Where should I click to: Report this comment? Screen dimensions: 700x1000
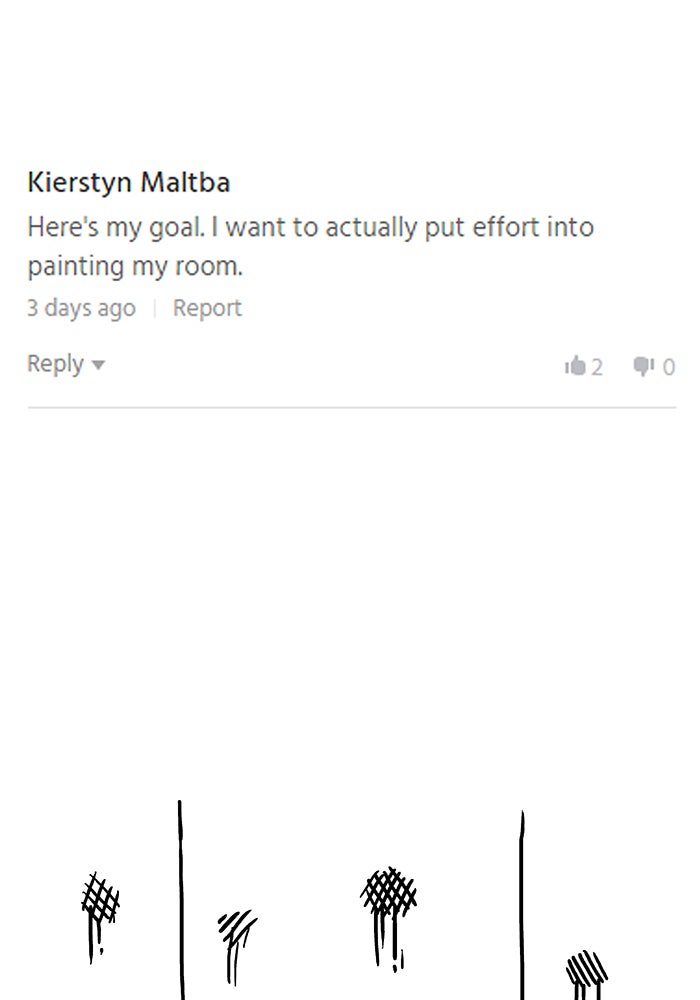click(x=207, y=308)
